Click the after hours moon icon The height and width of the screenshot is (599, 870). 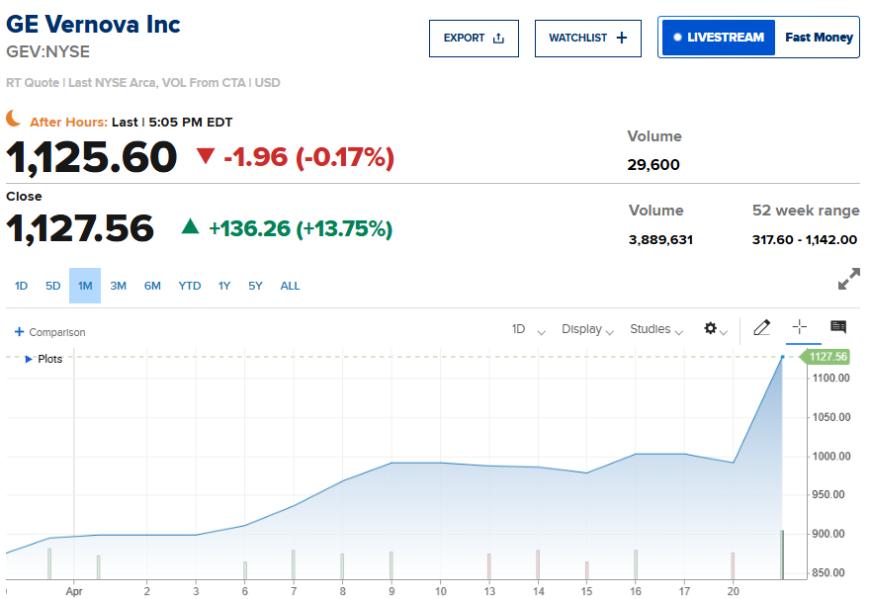click(x=14, y=119)
